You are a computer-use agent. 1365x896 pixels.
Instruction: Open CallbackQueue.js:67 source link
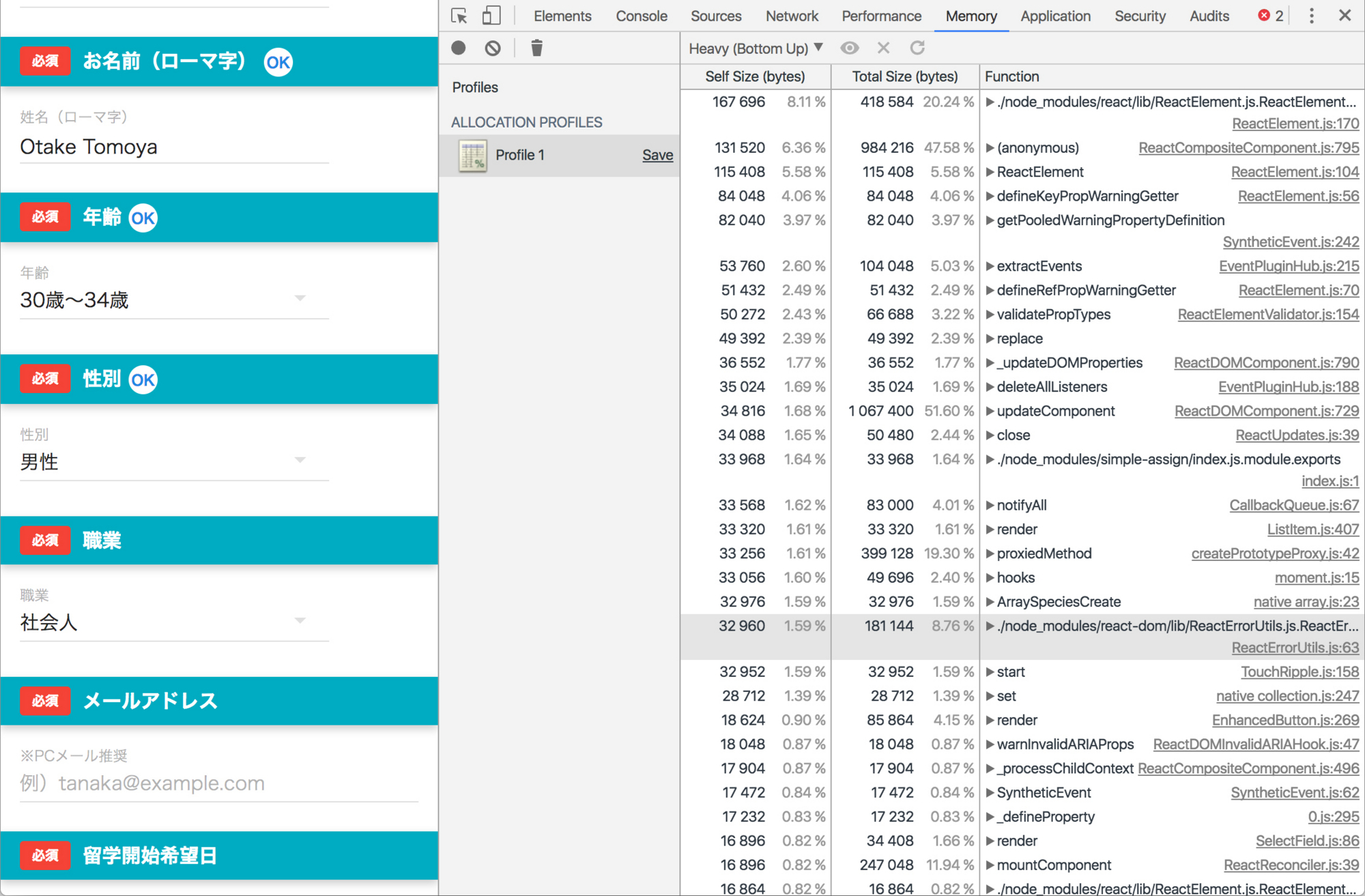[1295, 506]
